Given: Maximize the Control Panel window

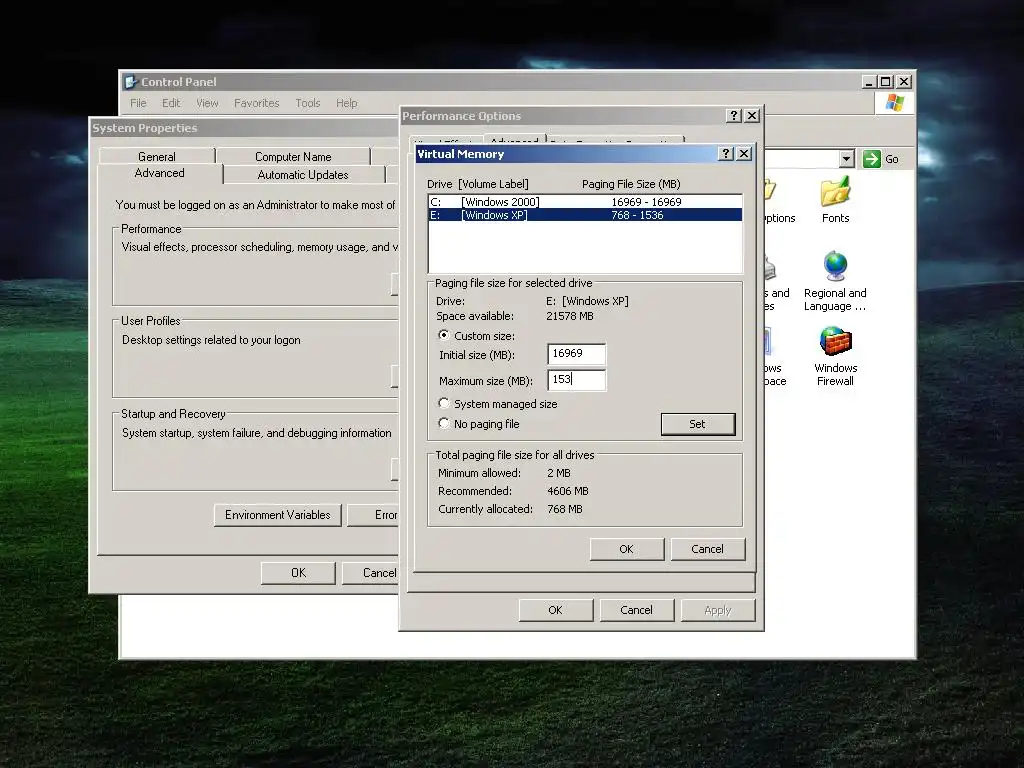Looking at the screenshot, I should click(x=886, y=82).
